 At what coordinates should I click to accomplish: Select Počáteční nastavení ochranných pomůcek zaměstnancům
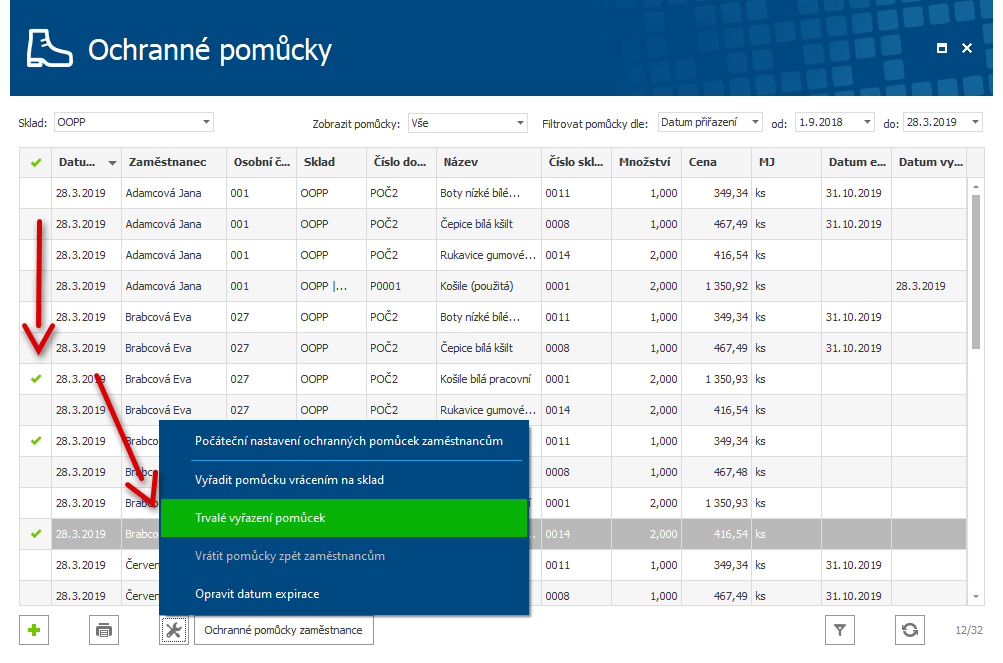point(349,441)
